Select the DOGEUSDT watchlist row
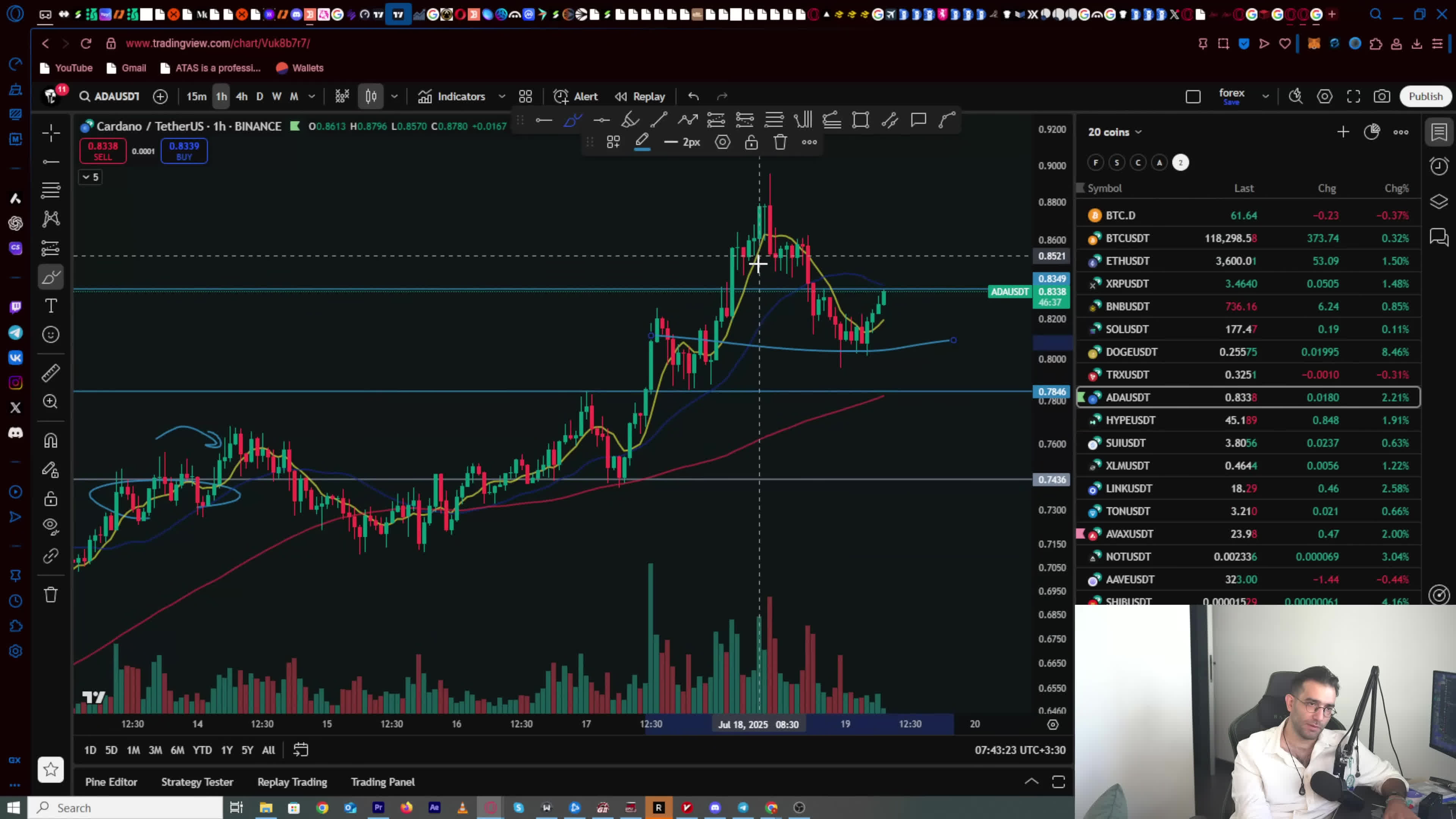Screen dimensions: 1456x819 (x=1248, y=352)
